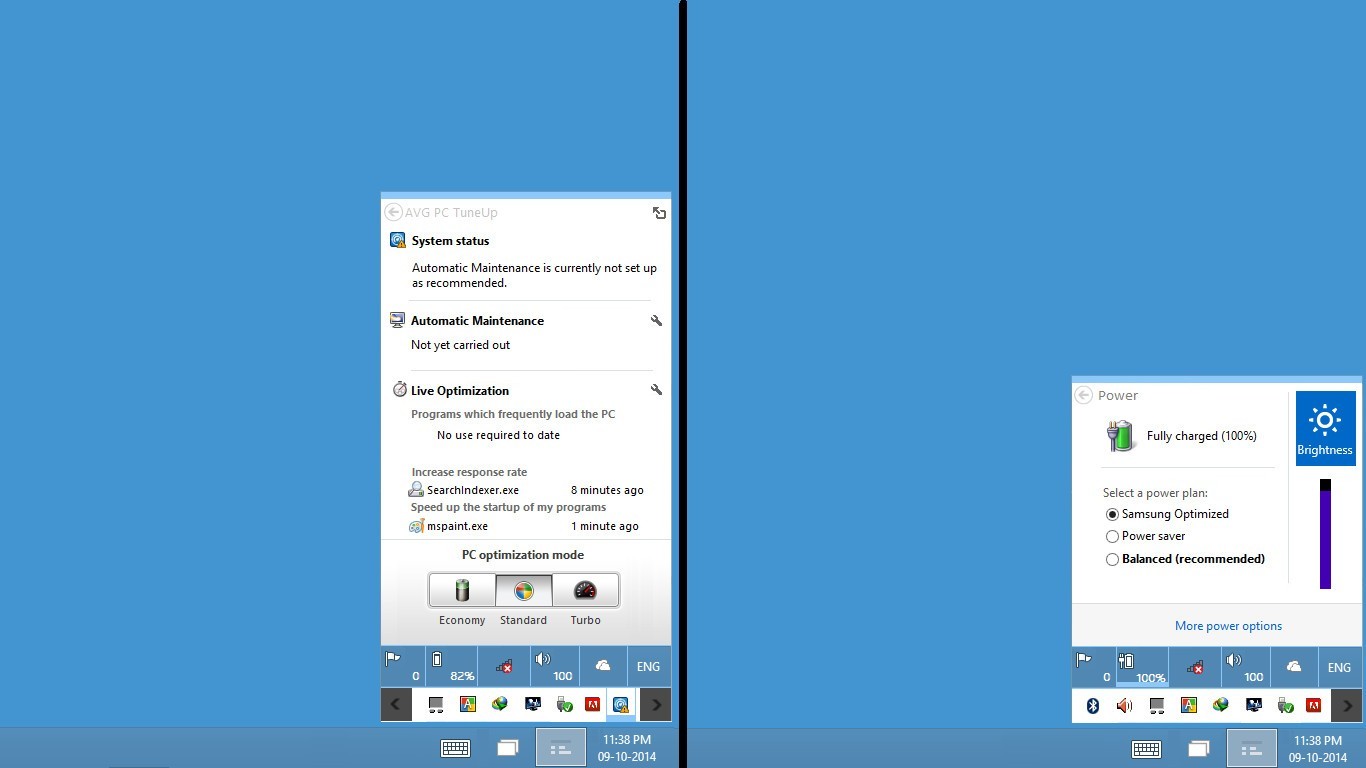
Task: Choose the Balanced (recommended) power plan
Action: coord(1112,559)
